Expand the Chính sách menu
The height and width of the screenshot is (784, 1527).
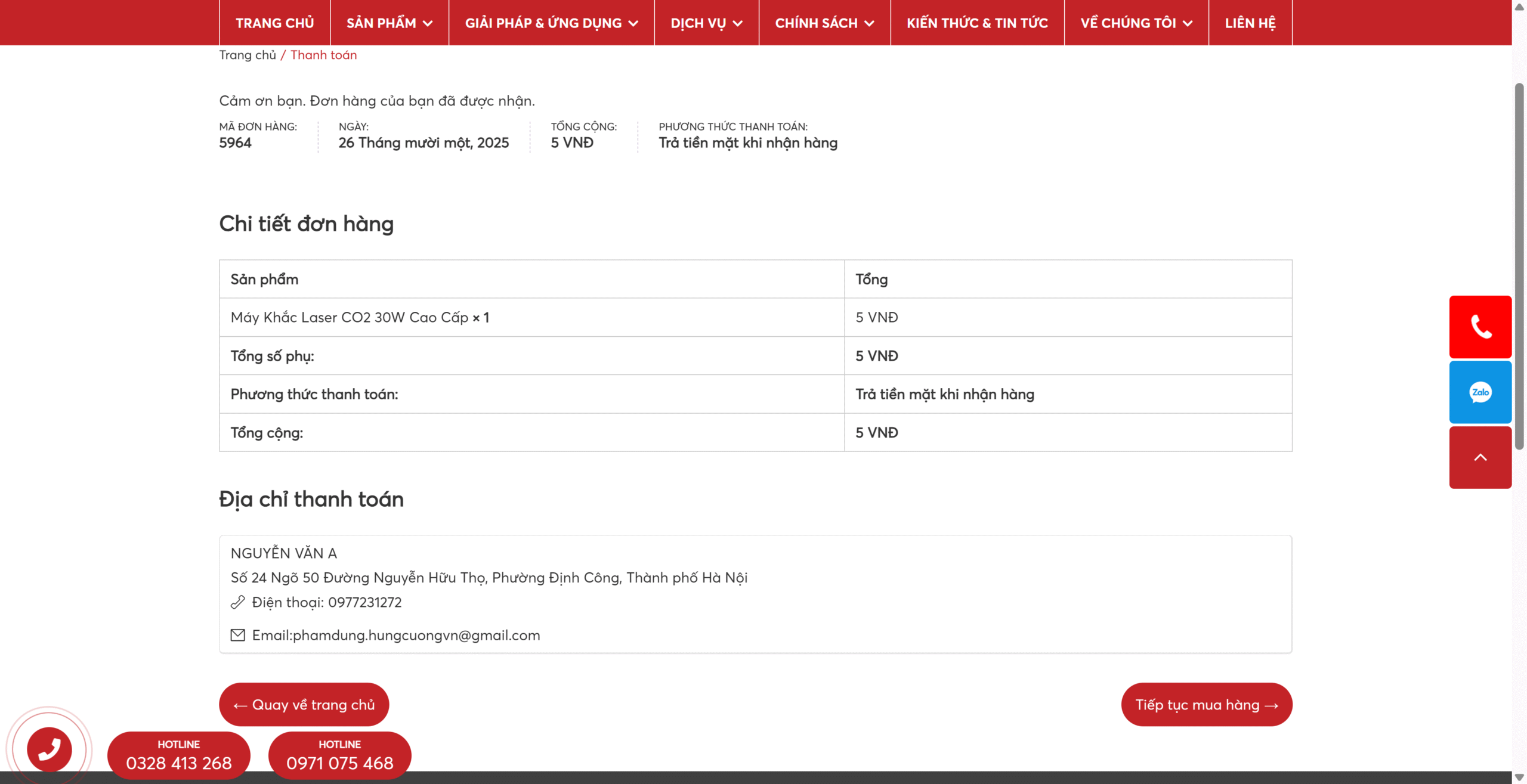point(824,23)
